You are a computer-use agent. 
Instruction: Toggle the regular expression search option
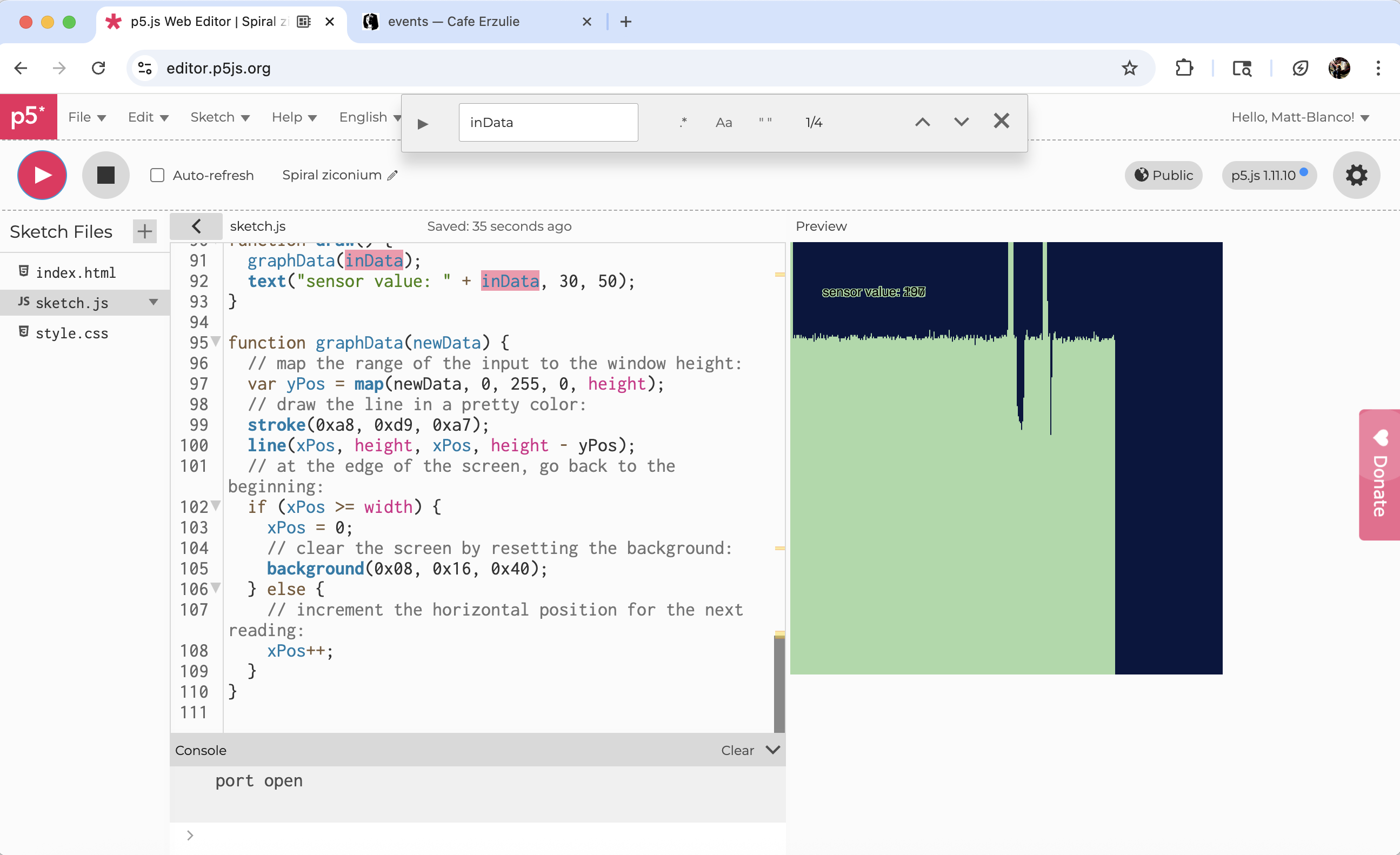(x=684, y=122)
